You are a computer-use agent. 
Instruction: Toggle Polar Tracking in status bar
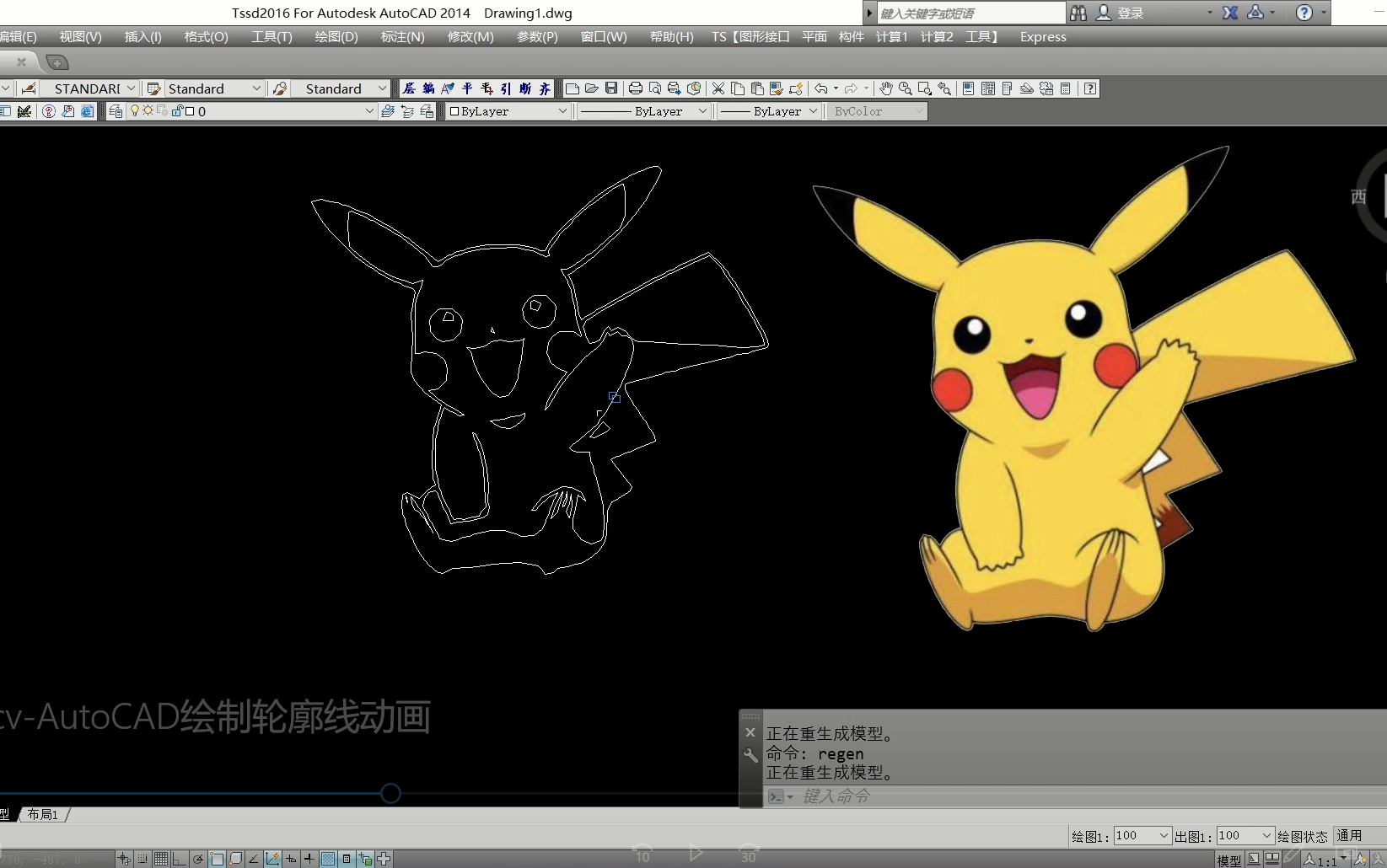click(x=198, y=859)
